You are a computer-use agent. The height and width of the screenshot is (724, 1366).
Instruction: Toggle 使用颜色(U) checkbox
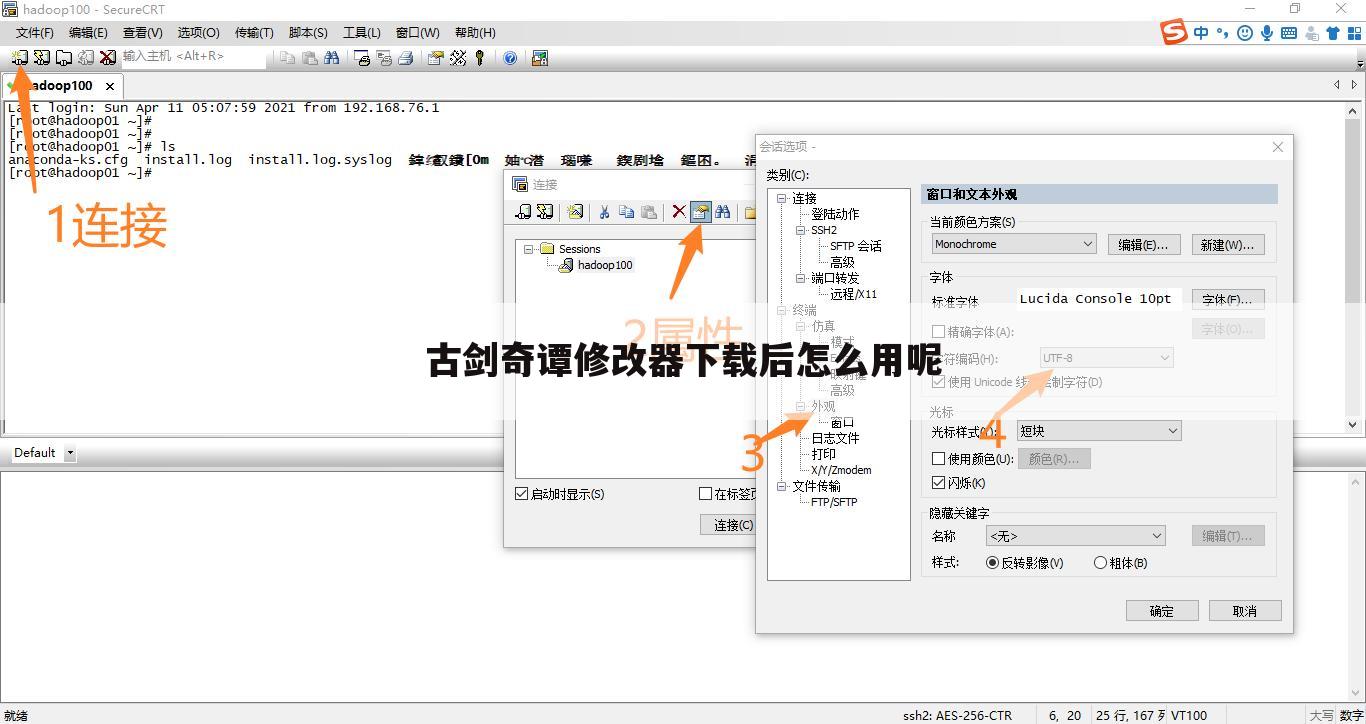[938, 459]
